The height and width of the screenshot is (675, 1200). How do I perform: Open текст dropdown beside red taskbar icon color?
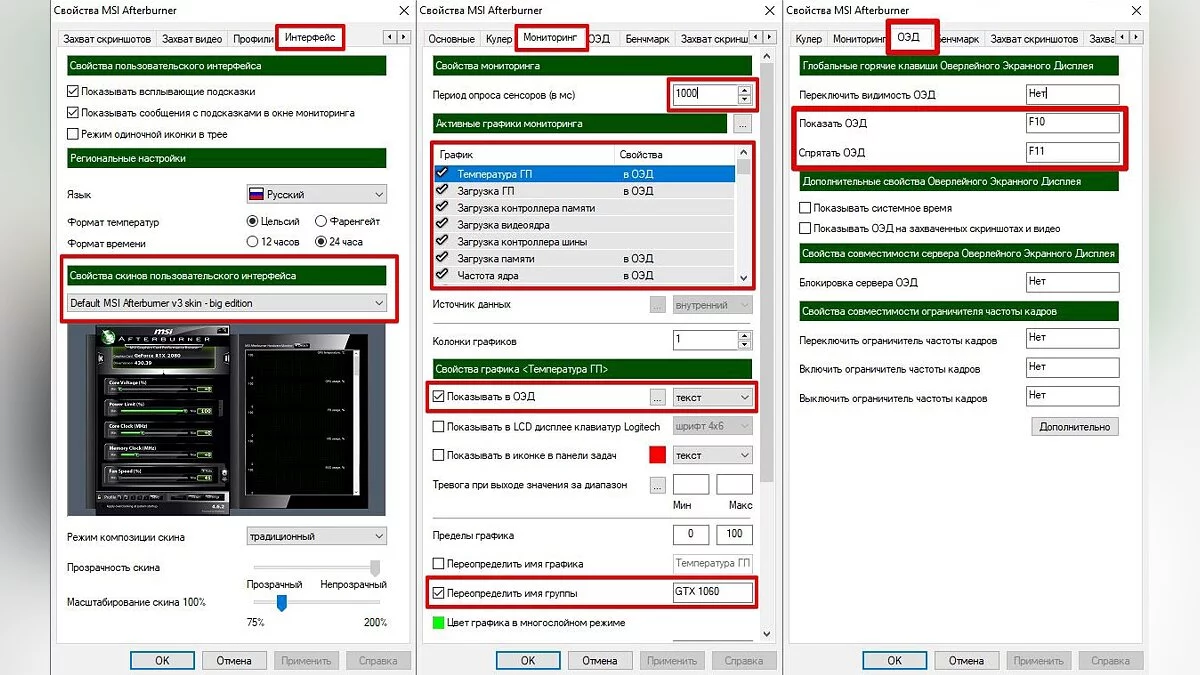pos(712,455)
